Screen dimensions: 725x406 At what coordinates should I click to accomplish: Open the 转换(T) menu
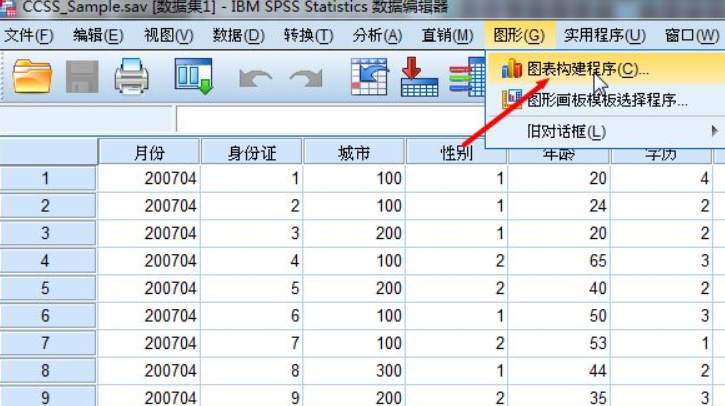(308, 35)
